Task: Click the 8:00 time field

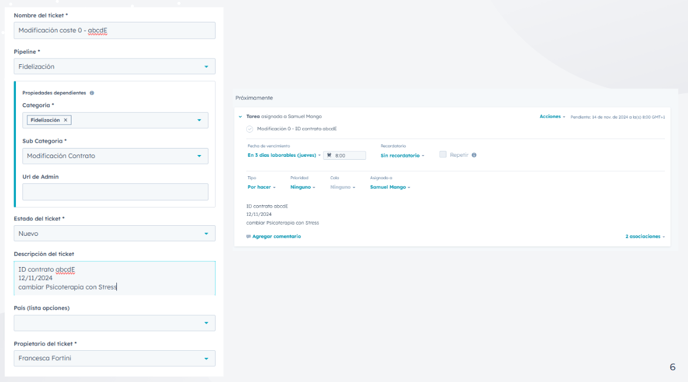Action: (344, 155)
